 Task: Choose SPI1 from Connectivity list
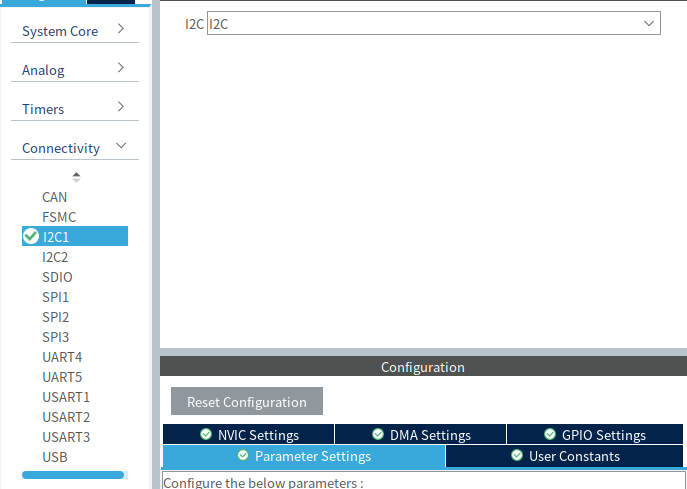[x=55, y=297]
